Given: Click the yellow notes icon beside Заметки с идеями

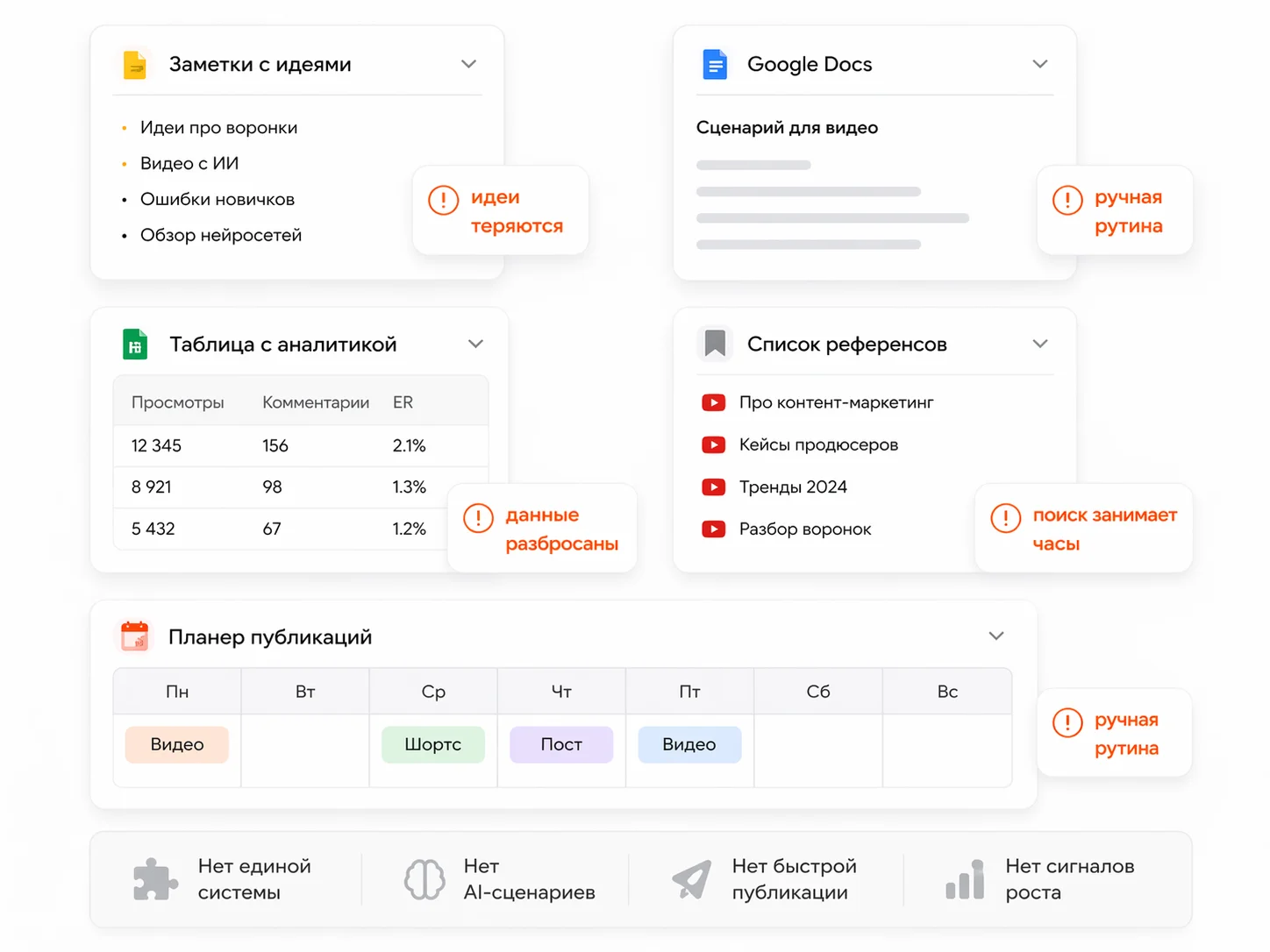Looking at the screenshot, I should [x=135, y=65].
